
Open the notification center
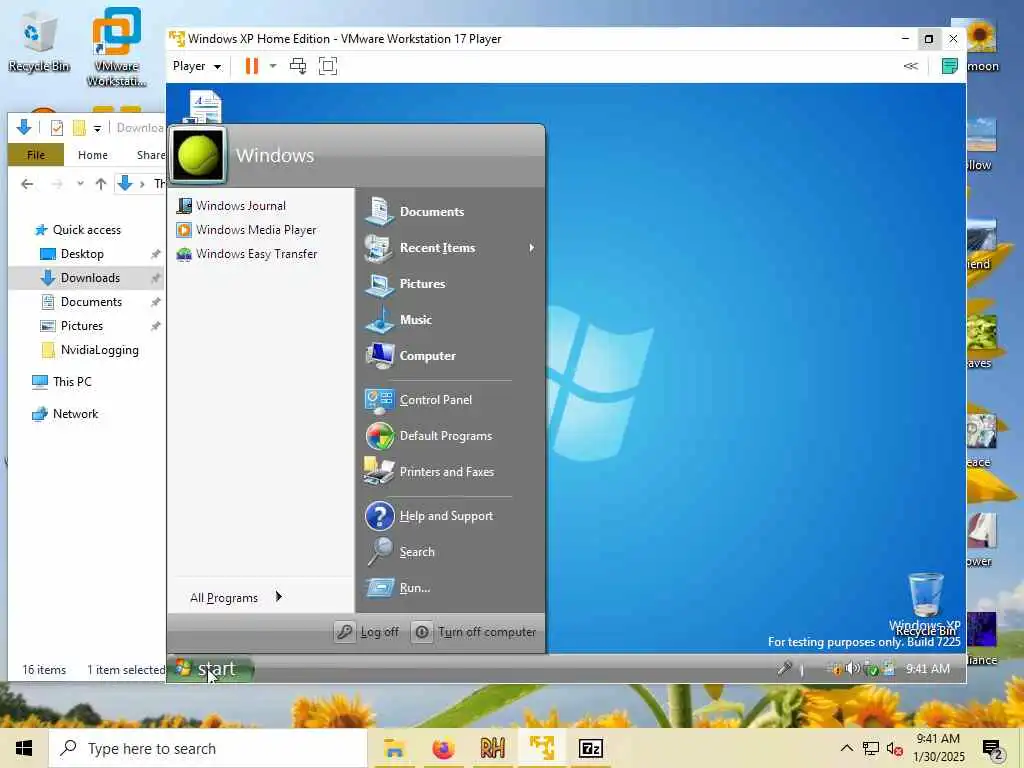(993, 749)
